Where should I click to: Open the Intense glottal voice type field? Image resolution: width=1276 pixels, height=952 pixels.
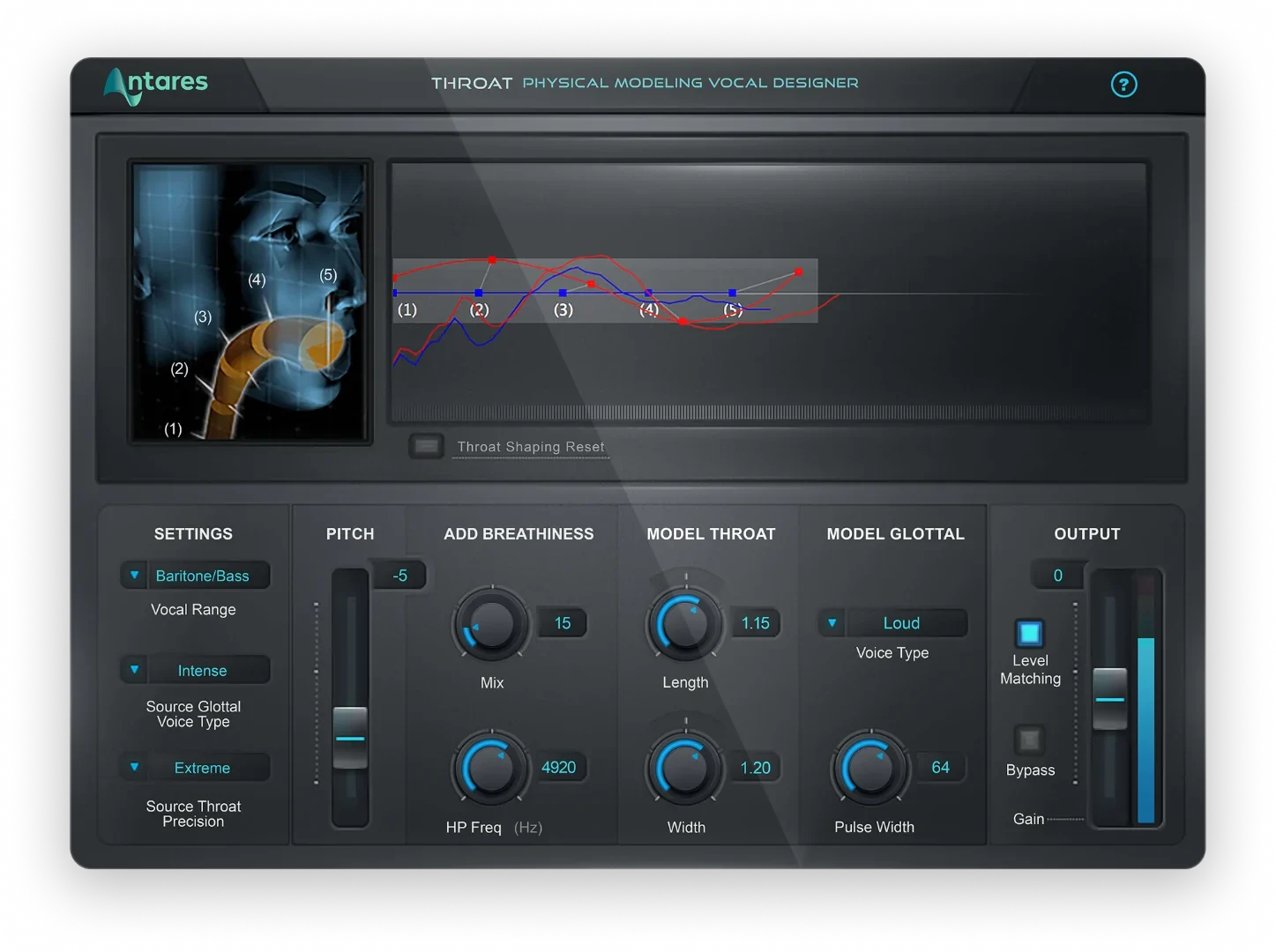(208, 670)
